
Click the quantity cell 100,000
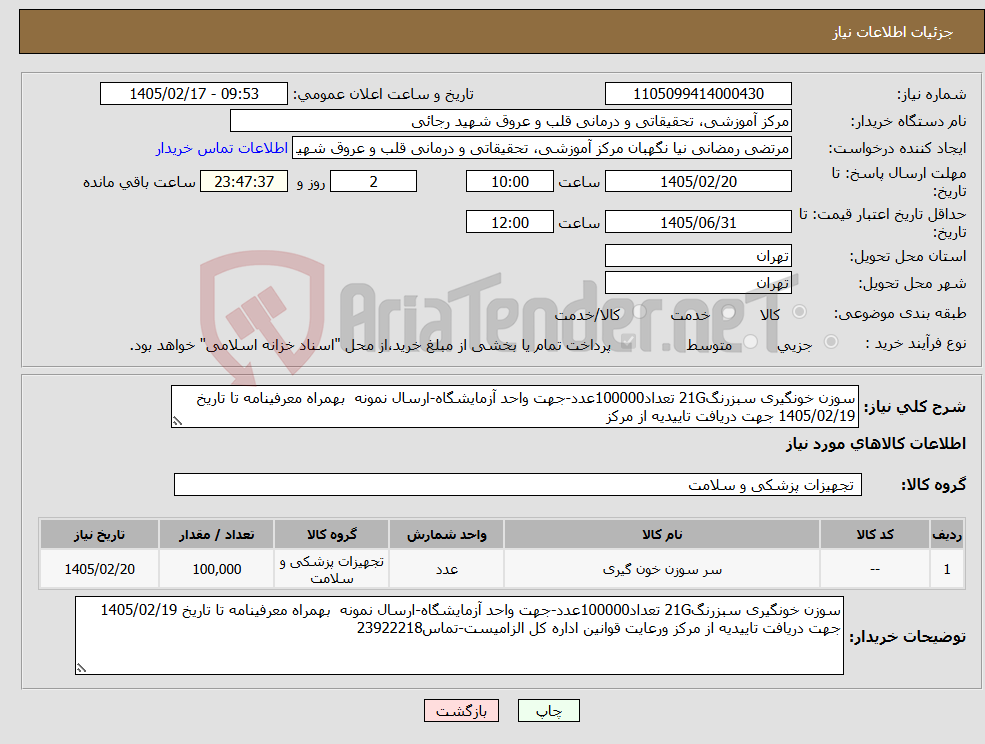(x=216, y=569)
